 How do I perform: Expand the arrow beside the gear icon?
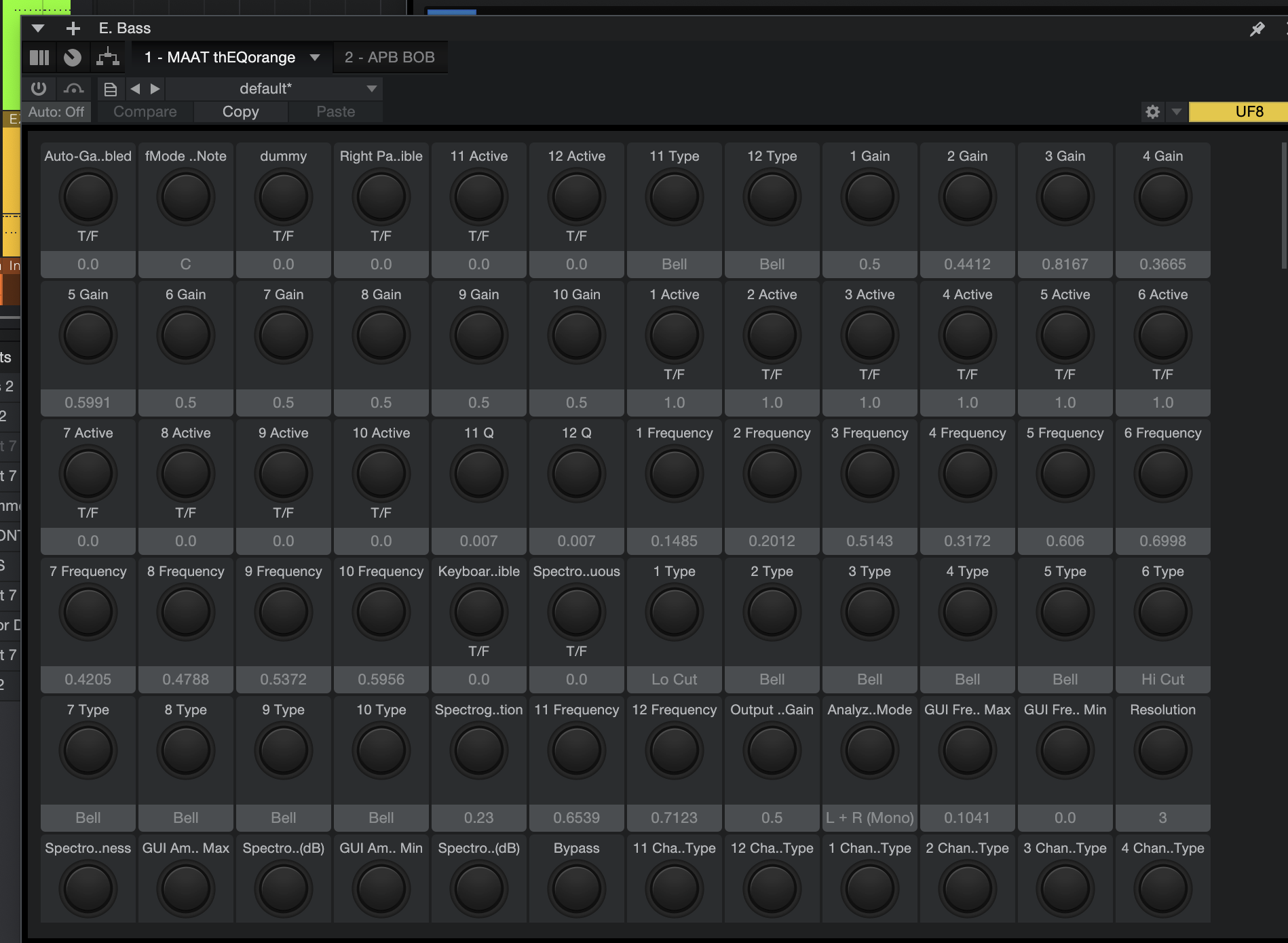1177,112
